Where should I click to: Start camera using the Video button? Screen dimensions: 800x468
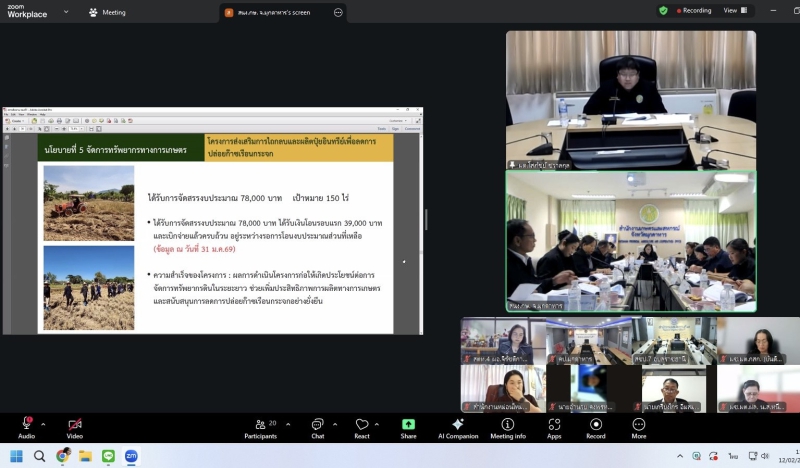[x=74, y=425]
